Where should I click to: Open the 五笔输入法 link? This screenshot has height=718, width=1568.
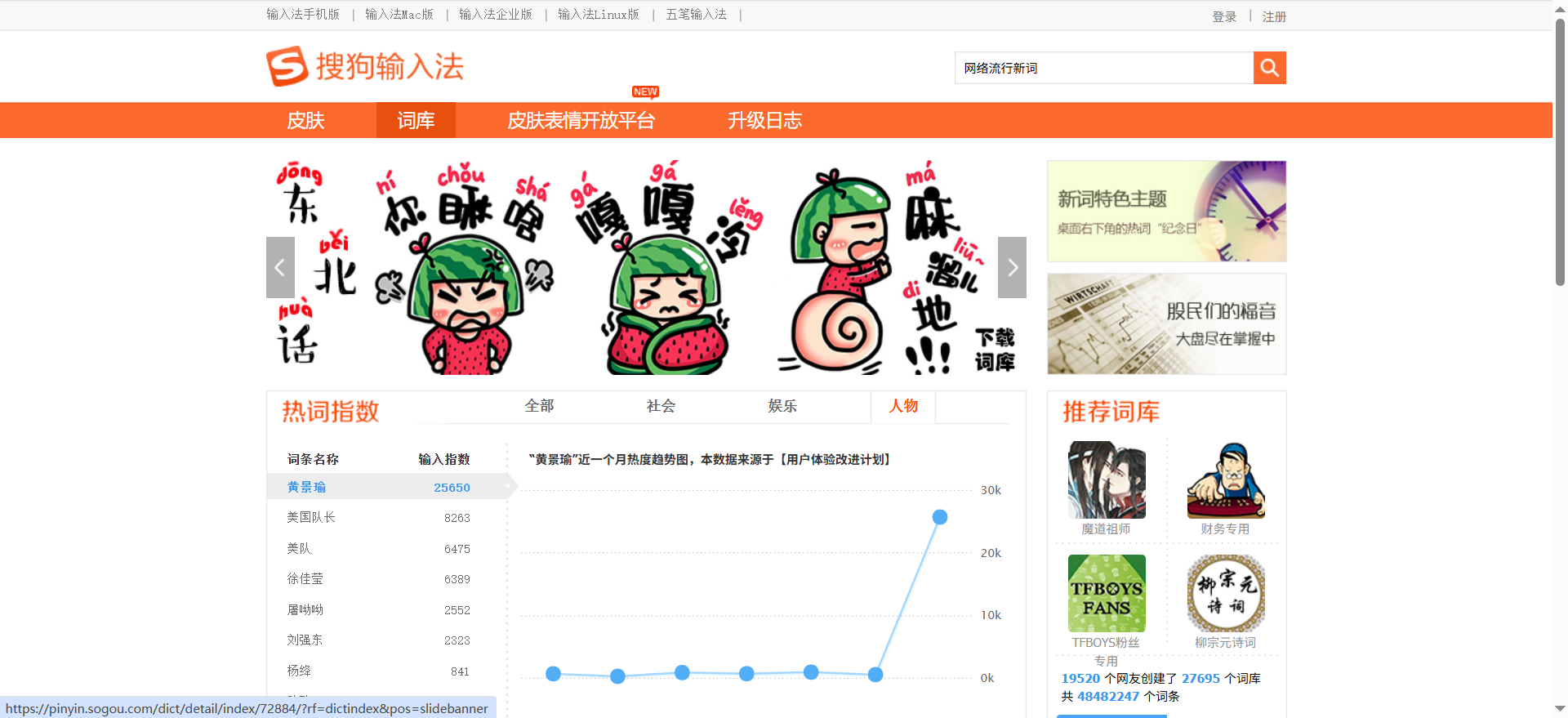[x=696, y=15]
